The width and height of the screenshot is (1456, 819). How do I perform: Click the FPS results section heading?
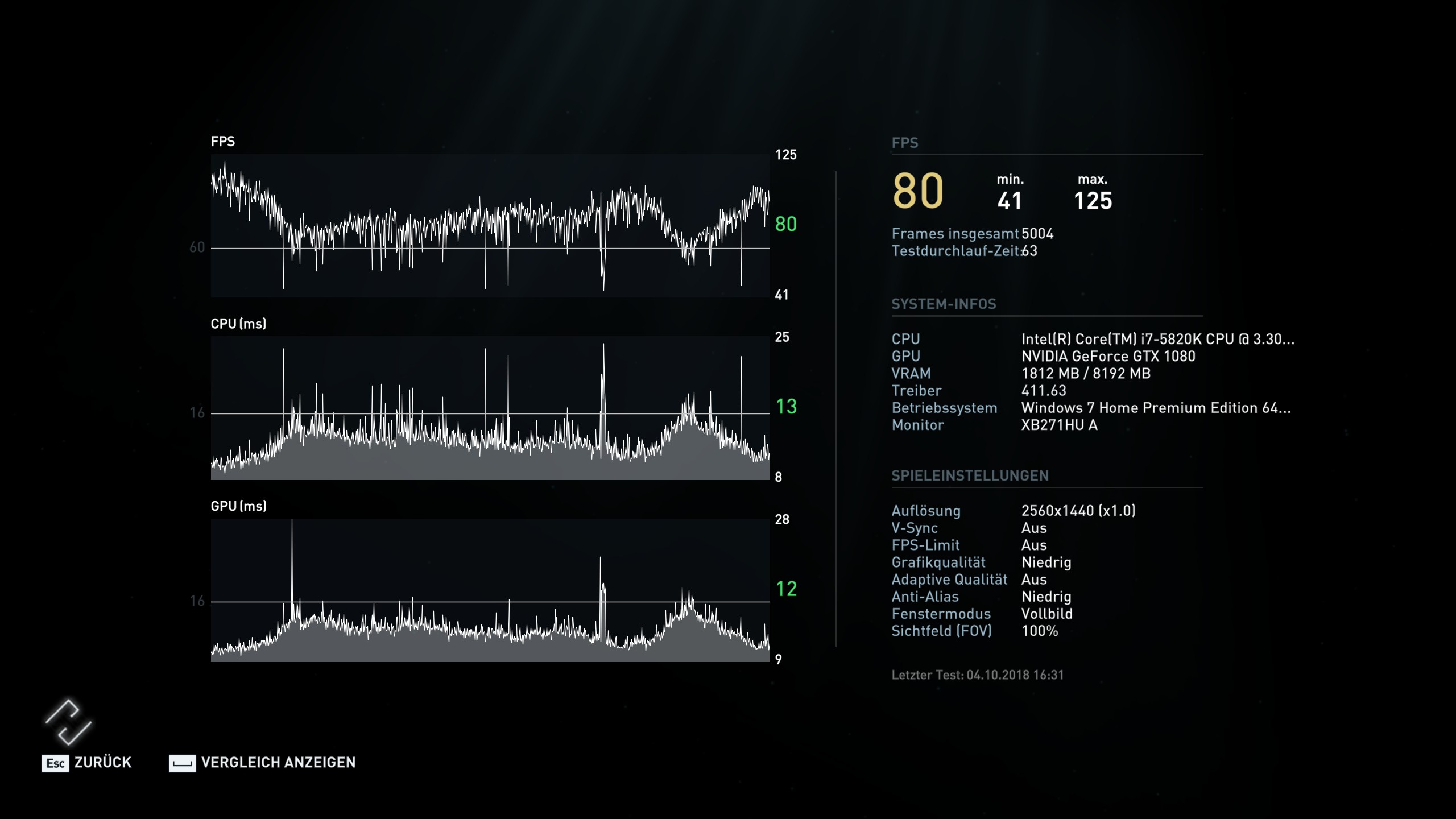point(904,143)
